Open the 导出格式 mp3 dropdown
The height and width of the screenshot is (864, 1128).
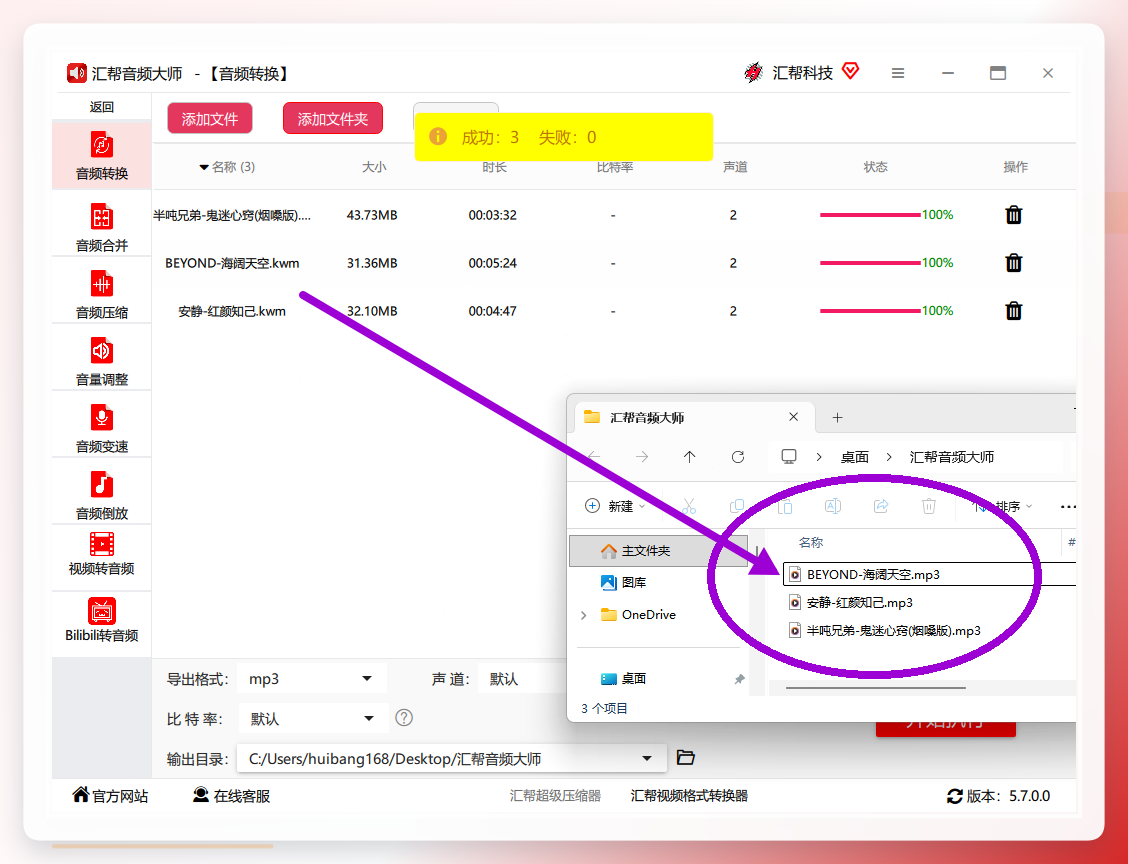click(x=311, y=678)
